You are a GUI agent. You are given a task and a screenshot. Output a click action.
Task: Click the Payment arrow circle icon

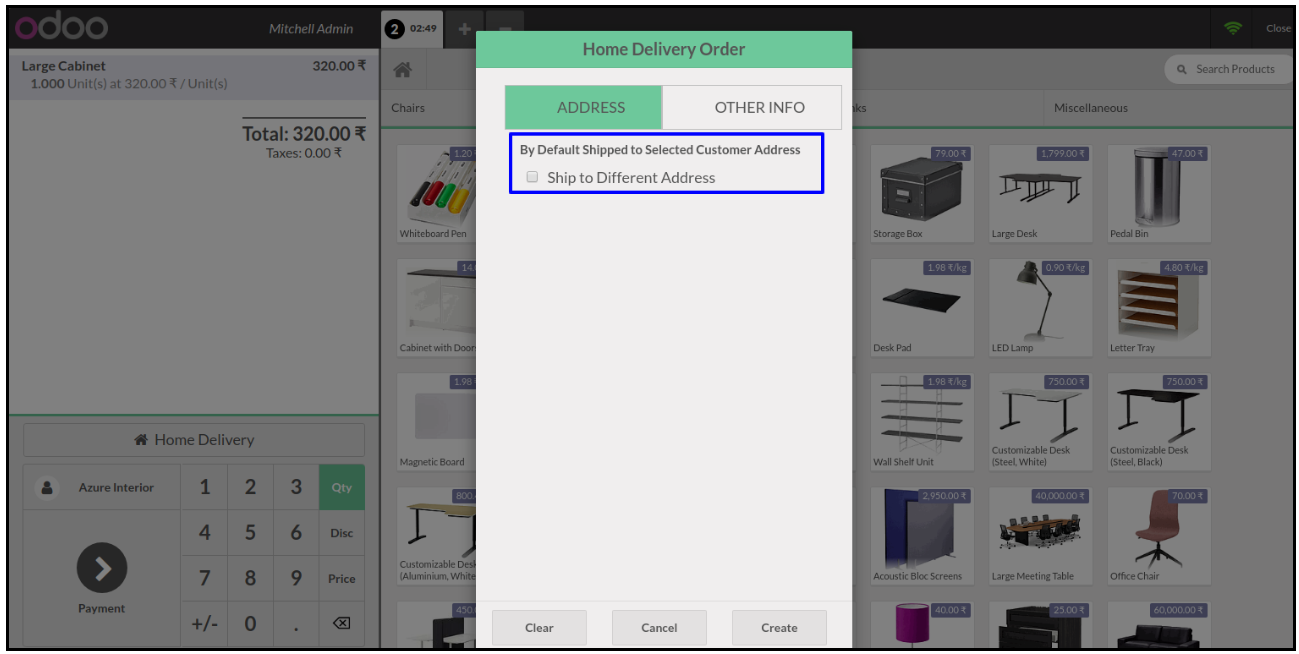102,568
